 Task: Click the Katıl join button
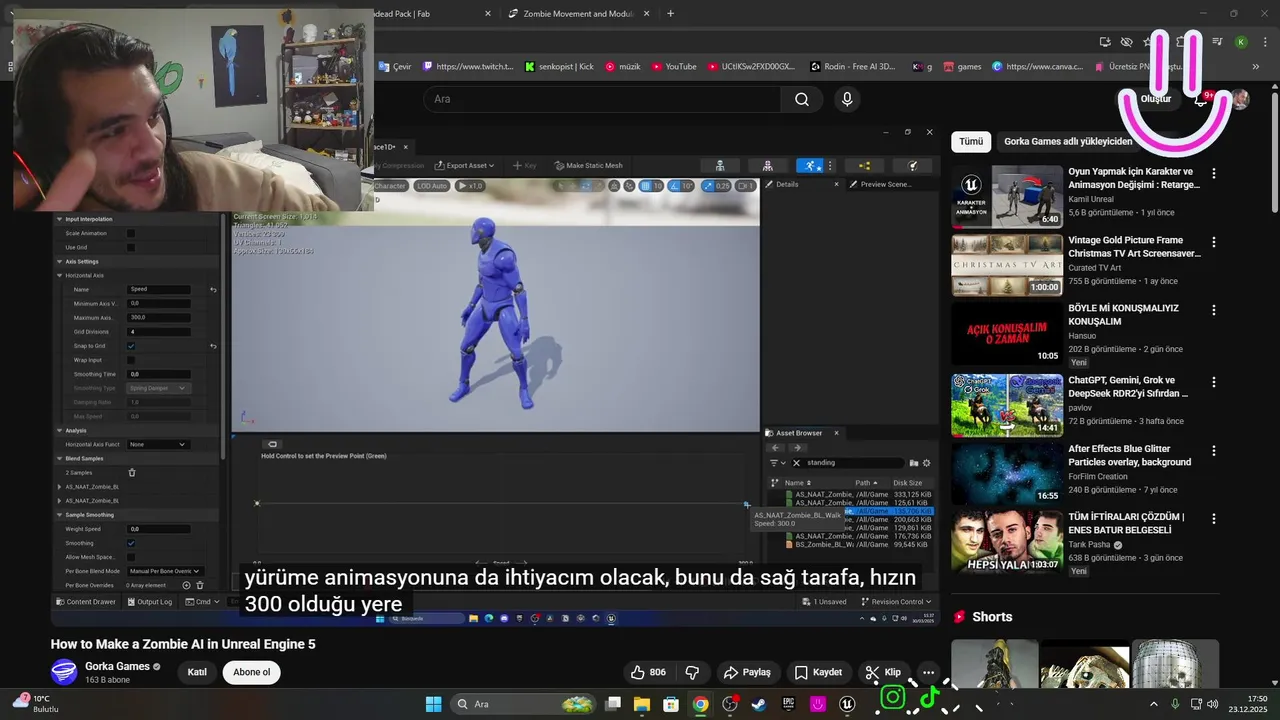pyautogui.click(x=197, y=672)
